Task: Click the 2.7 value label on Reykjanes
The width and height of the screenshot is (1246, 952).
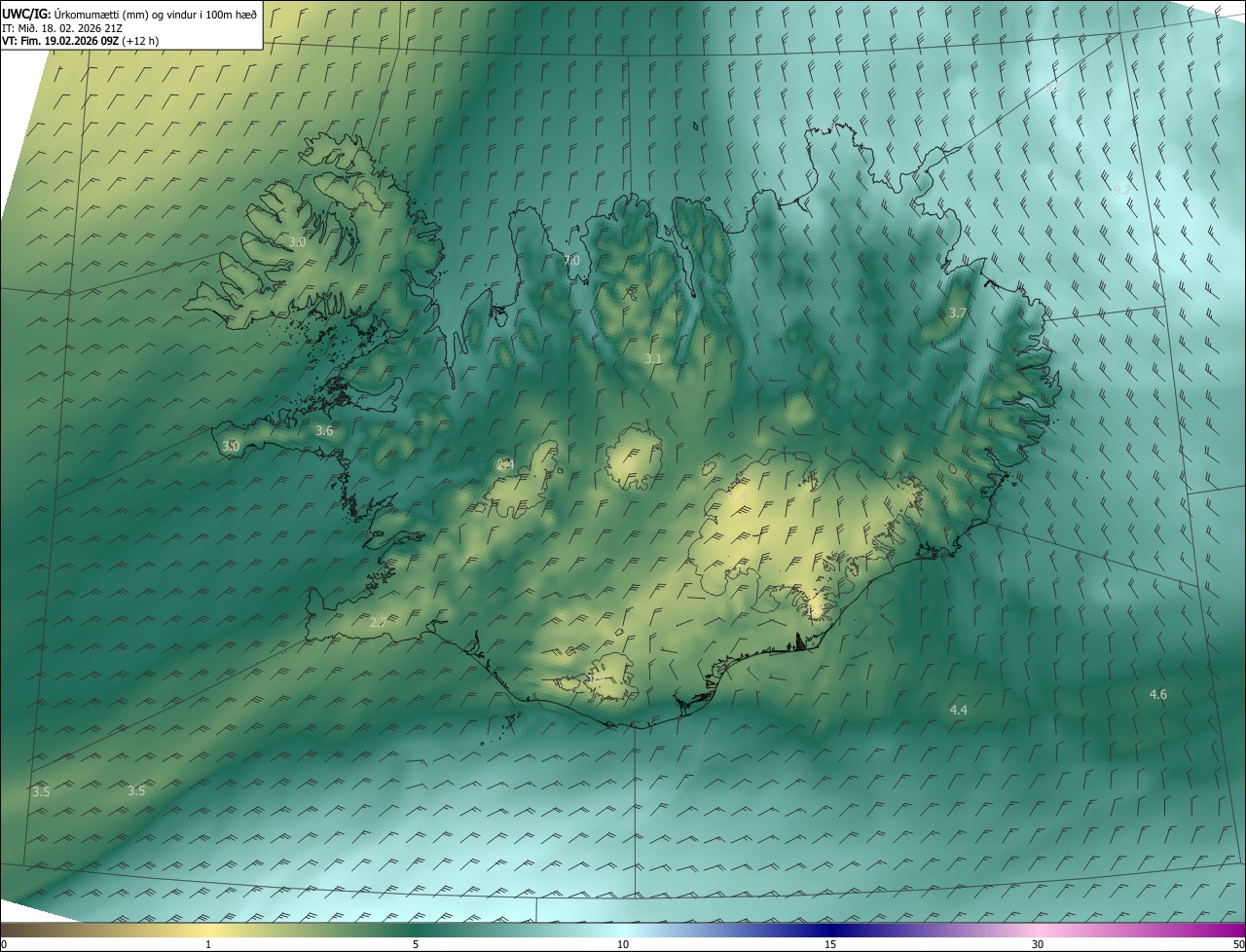Action: point(379,621)
